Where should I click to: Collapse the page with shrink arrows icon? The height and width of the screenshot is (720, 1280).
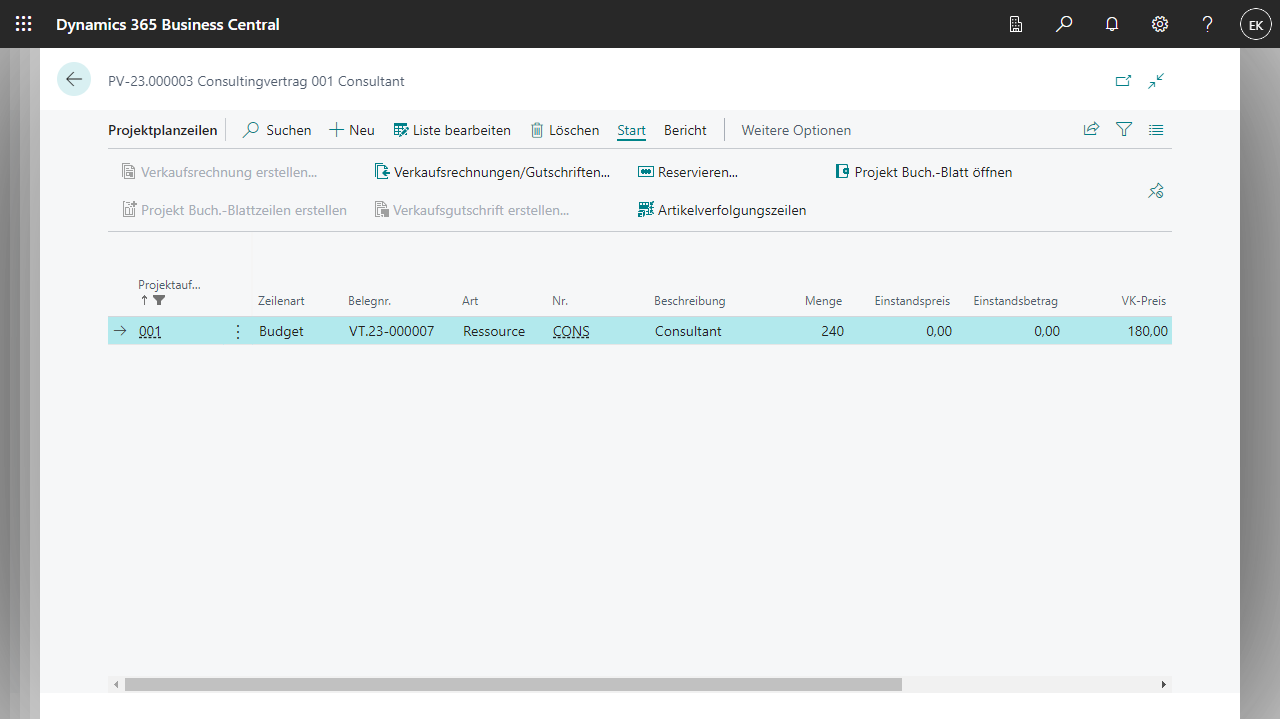(1157, 81)
